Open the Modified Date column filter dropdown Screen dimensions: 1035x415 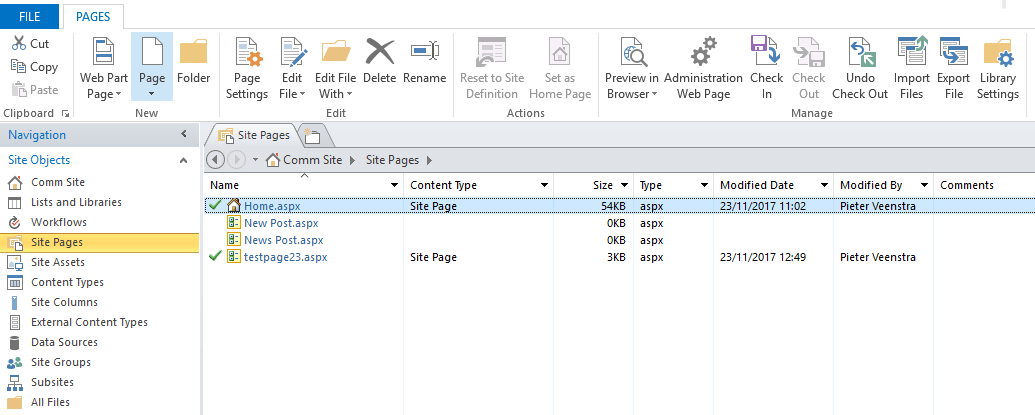[x=824, y=185]
